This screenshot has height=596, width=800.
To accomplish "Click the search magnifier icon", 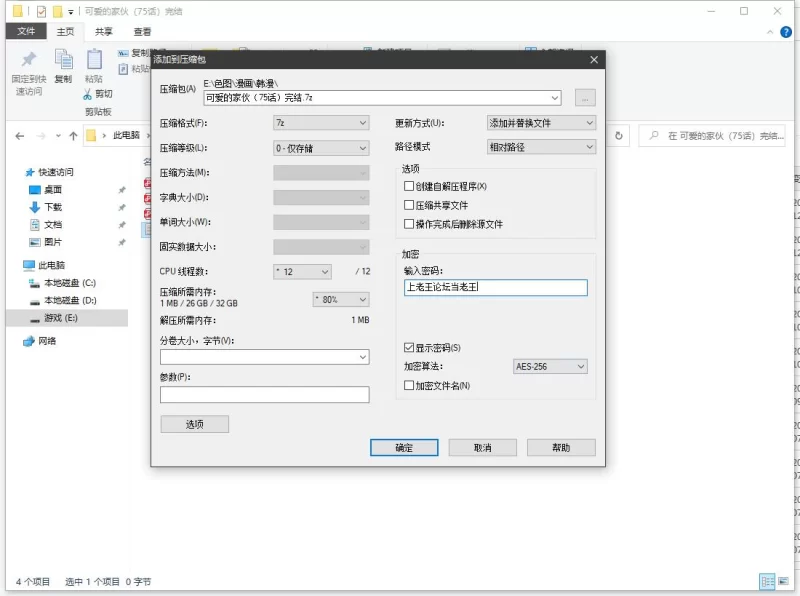I will point(654,136).
